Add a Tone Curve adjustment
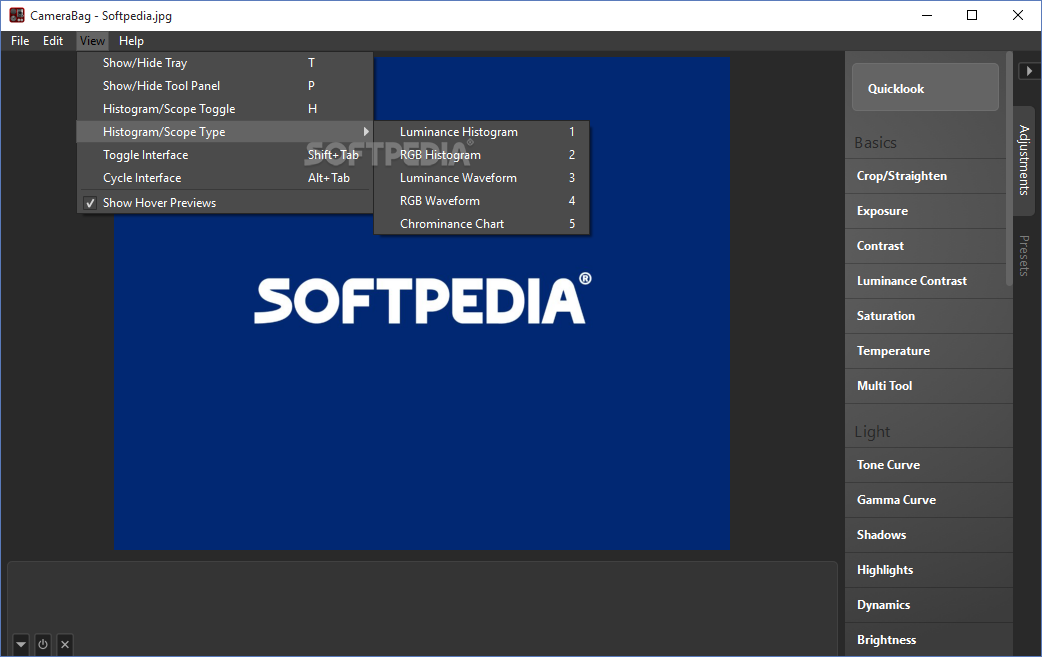Image resolution: width=1042 pixels, height=657 pixels. pyautogui.click(x=929, y=465)
